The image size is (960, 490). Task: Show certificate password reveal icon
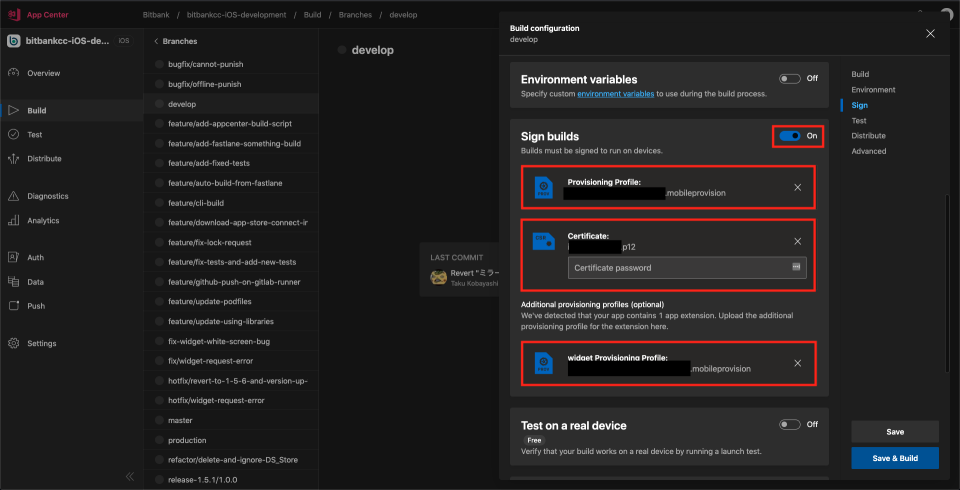[x=796, y=267]
